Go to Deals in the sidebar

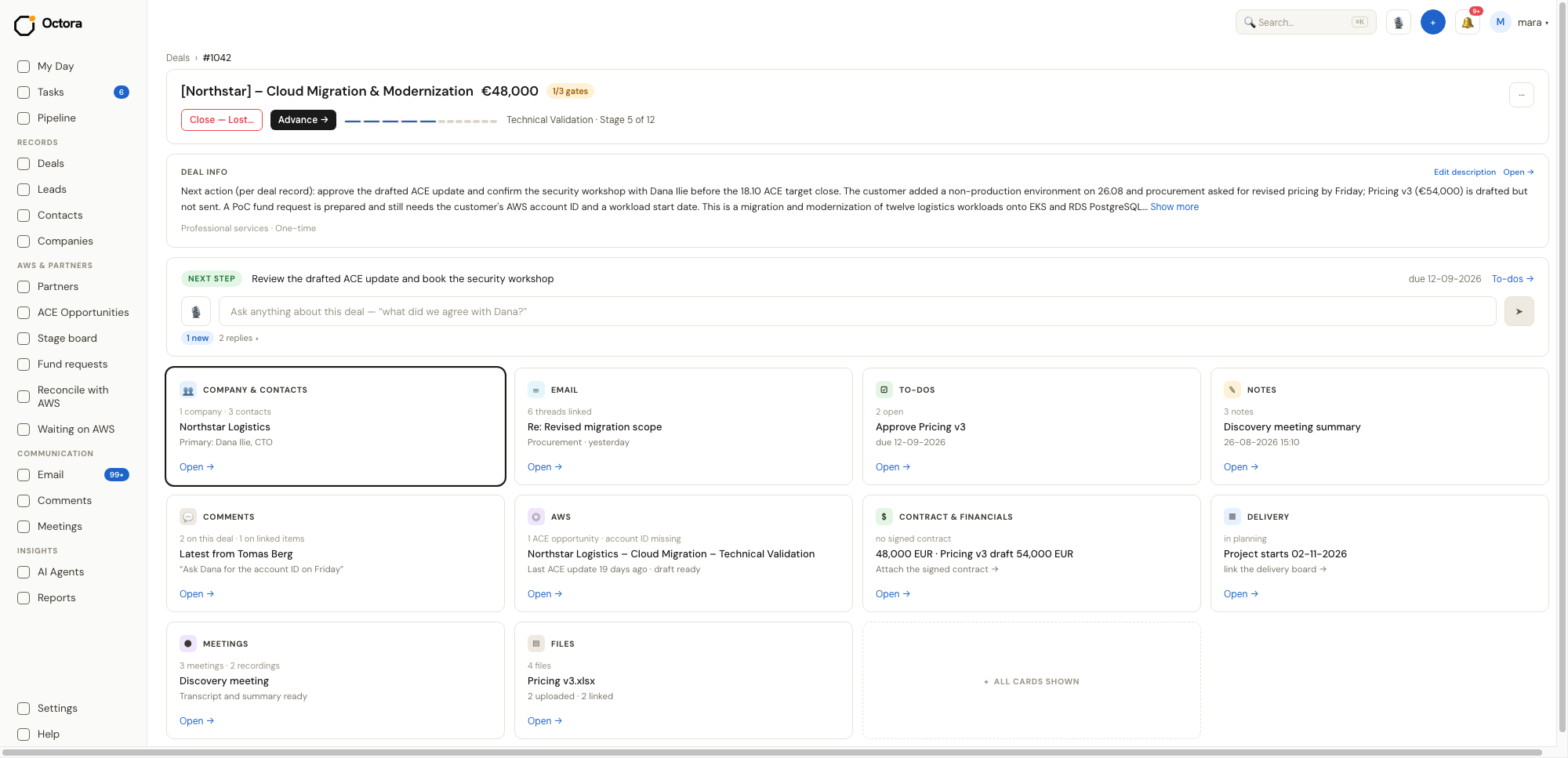(73, 164)
